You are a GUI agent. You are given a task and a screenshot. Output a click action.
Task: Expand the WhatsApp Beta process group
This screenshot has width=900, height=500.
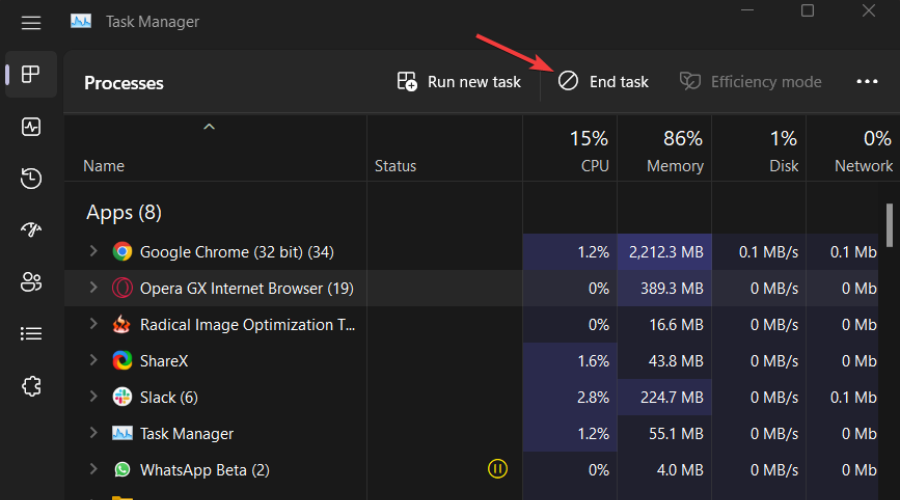tap(93, 469)
